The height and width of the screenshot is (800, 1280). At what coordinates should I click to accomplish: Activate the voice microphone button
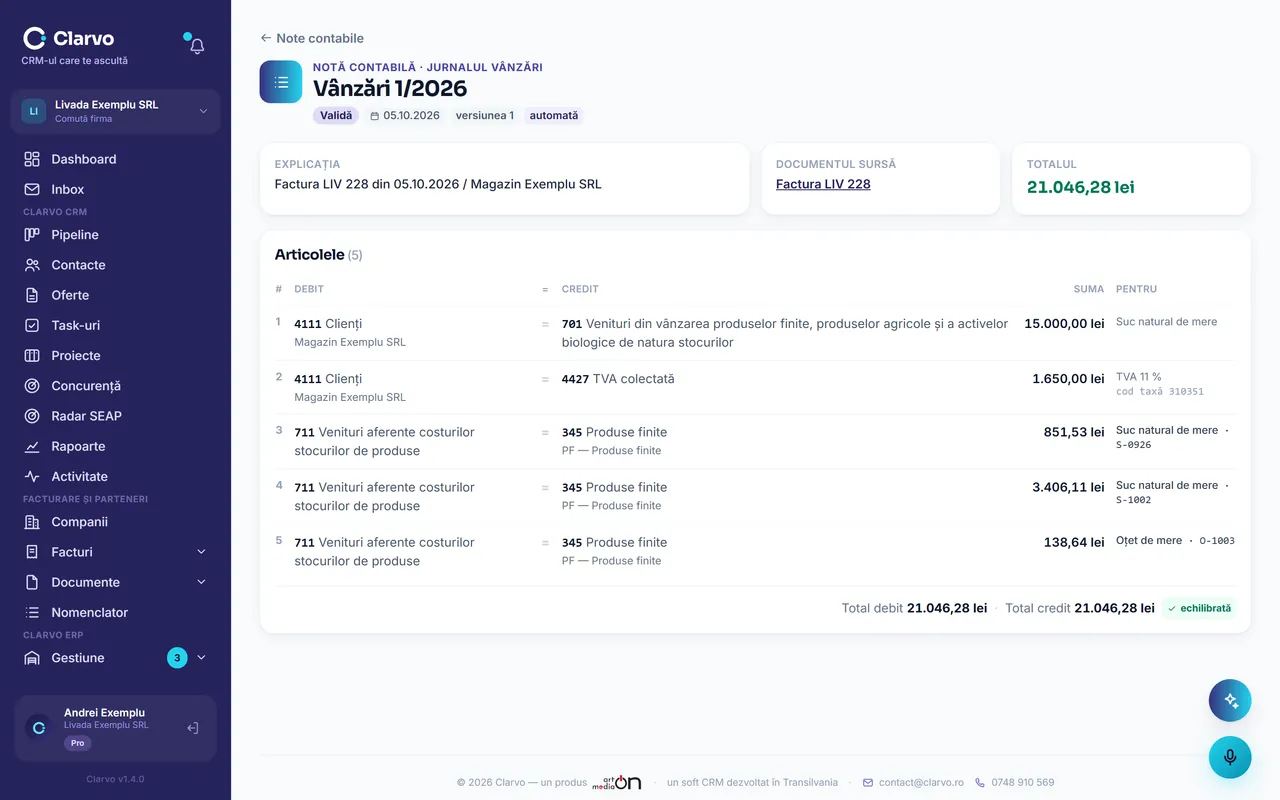1230,757
